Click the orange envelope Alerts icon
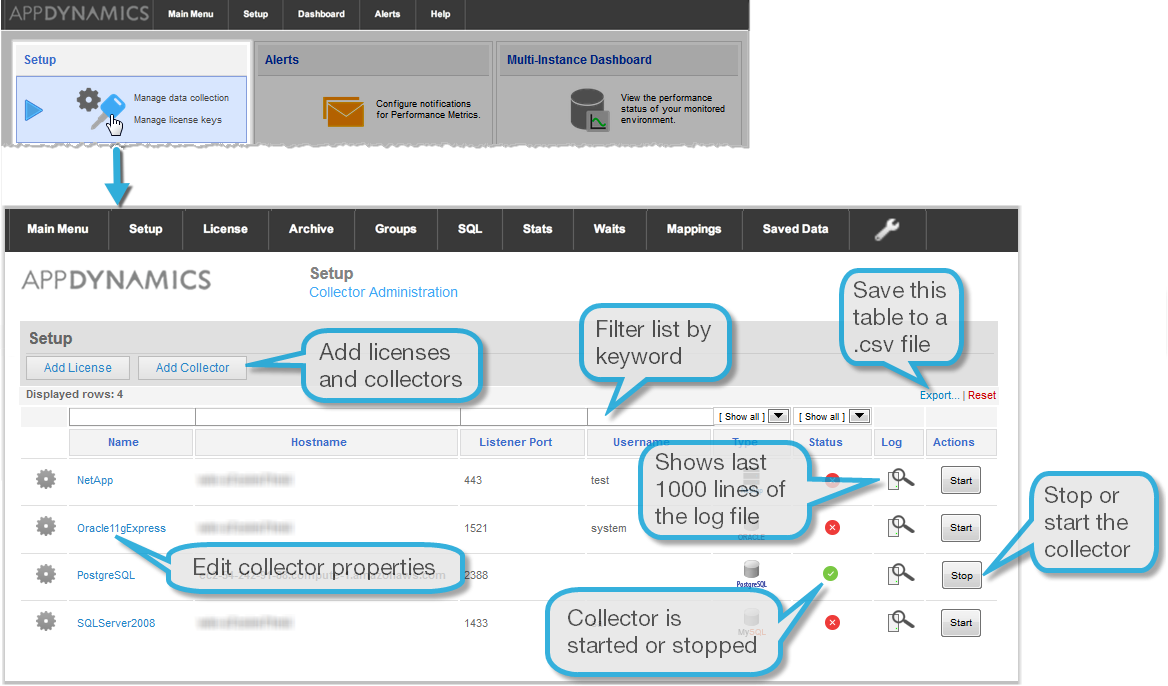 tap(343, 111)
